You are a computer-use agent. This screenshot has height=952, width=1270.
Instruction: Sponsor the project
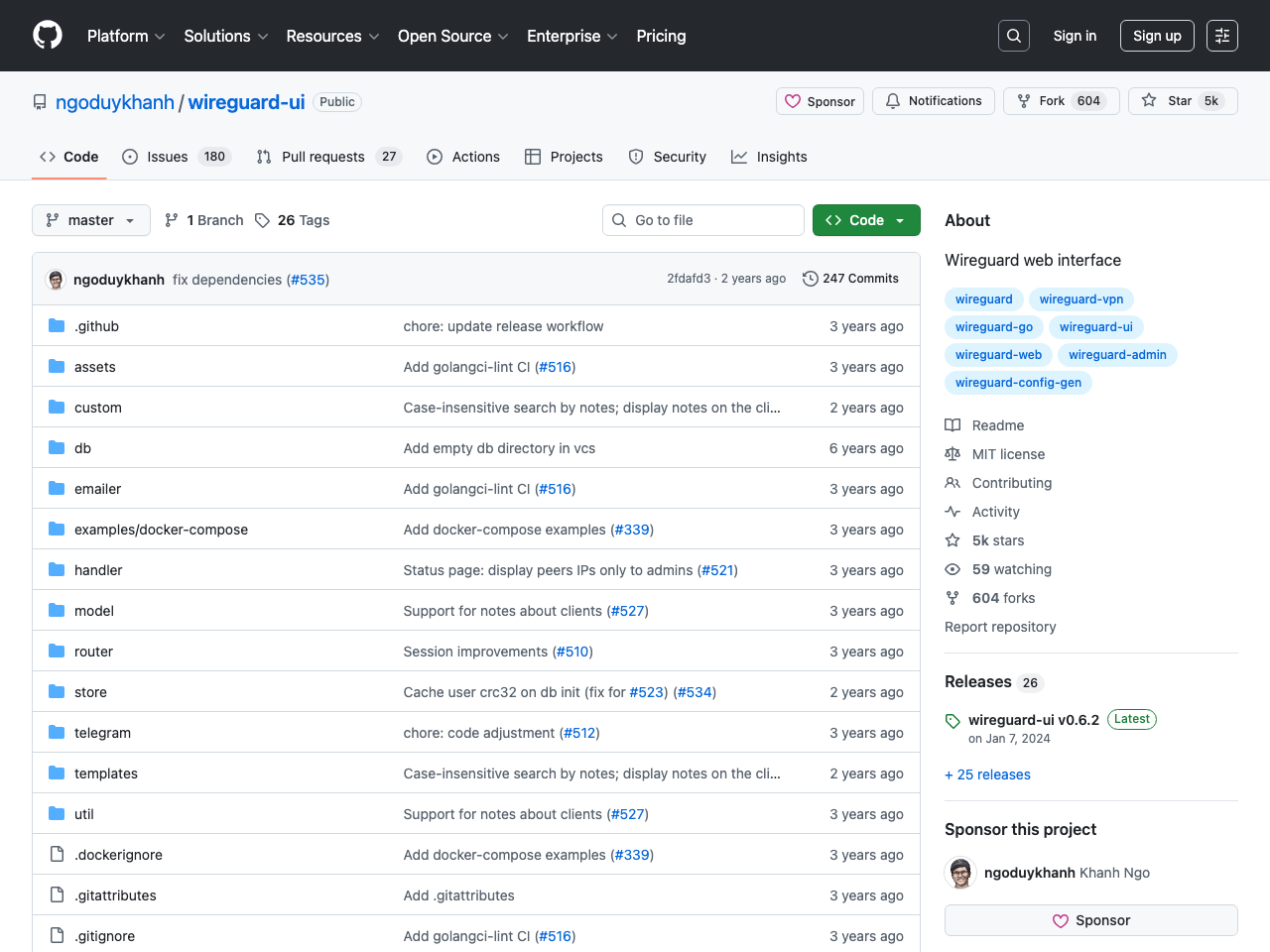coord(1090,919)
